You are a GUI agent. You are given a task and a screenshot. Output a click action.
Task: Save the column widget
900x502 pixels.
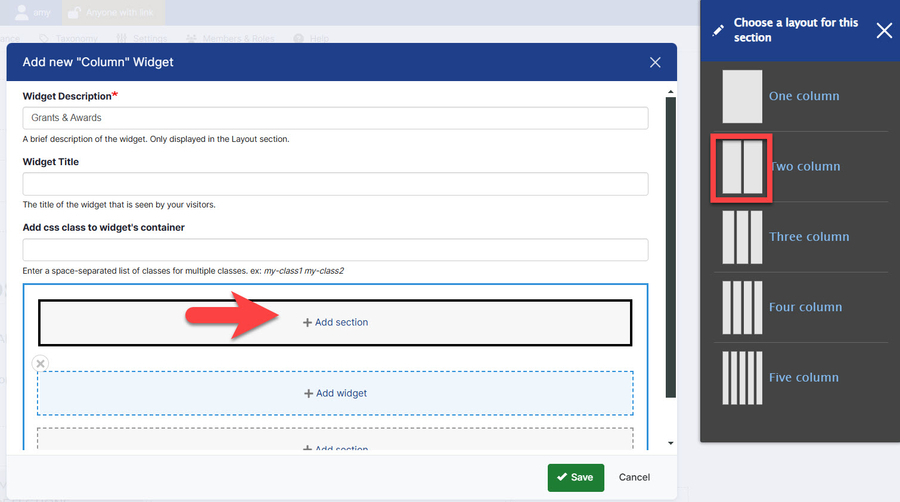click(576, 477)
